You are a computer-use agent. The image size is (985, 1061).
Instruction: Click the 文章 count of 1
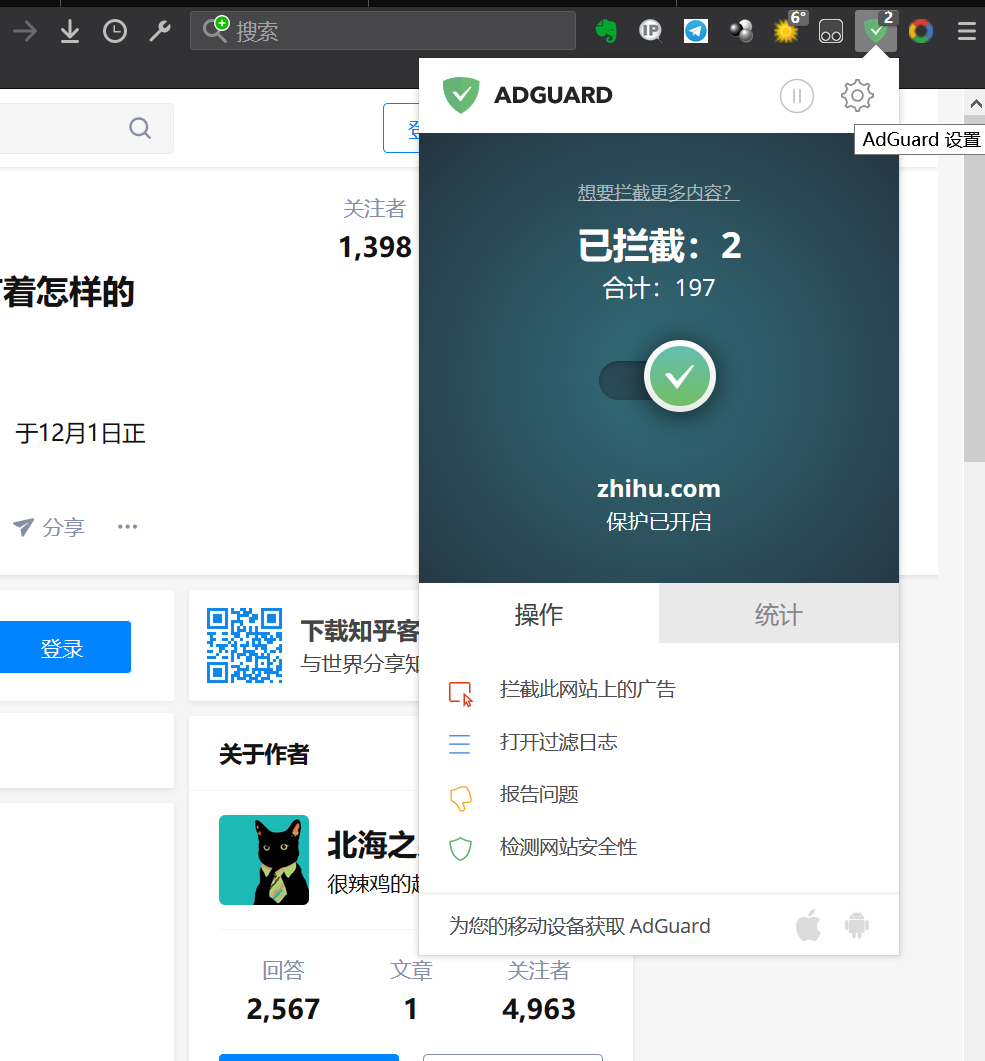tap(411, 1008)
